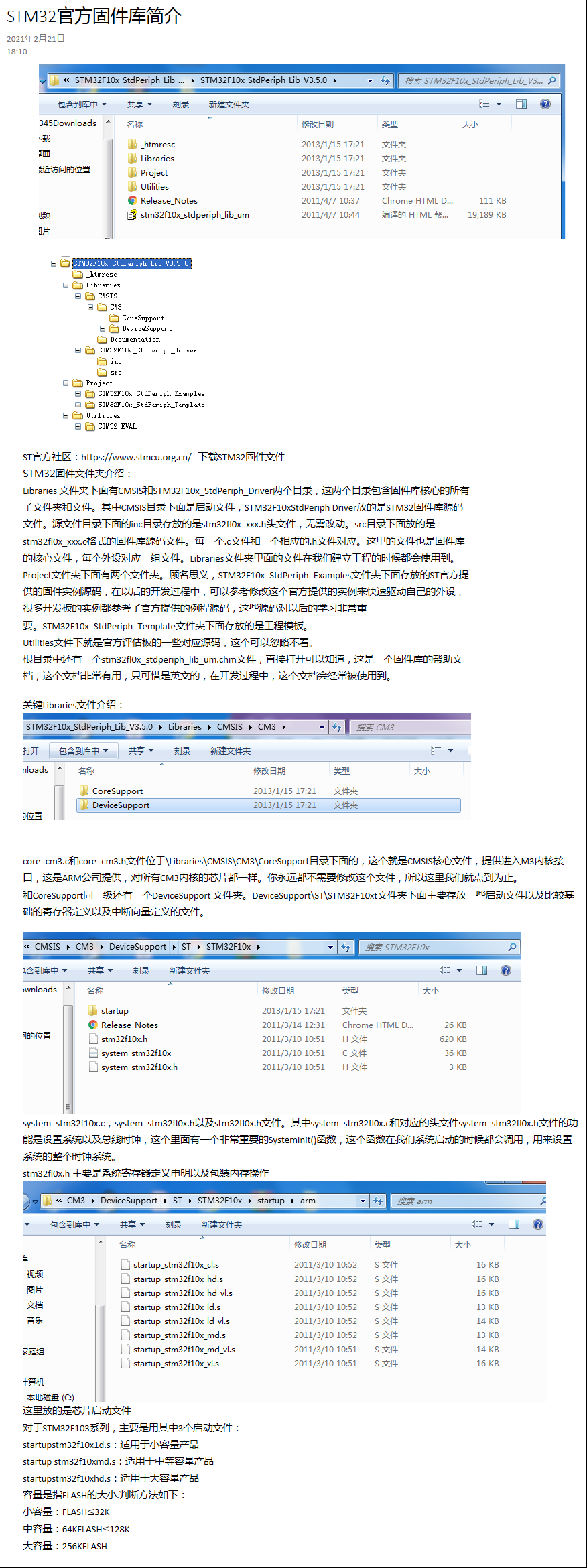Viewport: 587px width, 1568px height.
Task: Click search magnifier in STM32F10x_StdPeriph_Lib_V3 search box
Action: click(x=552, y=80)
